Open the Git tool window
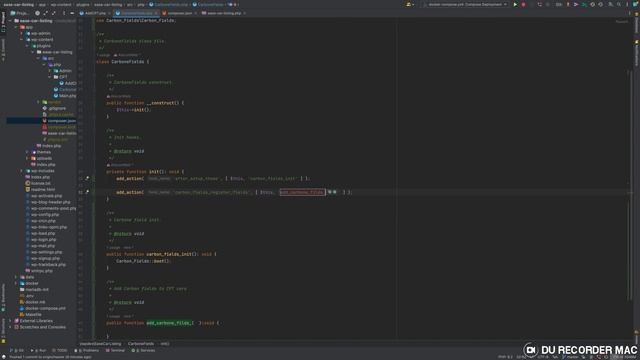This screenshot has height=360, width=640. tap(17, 350)
